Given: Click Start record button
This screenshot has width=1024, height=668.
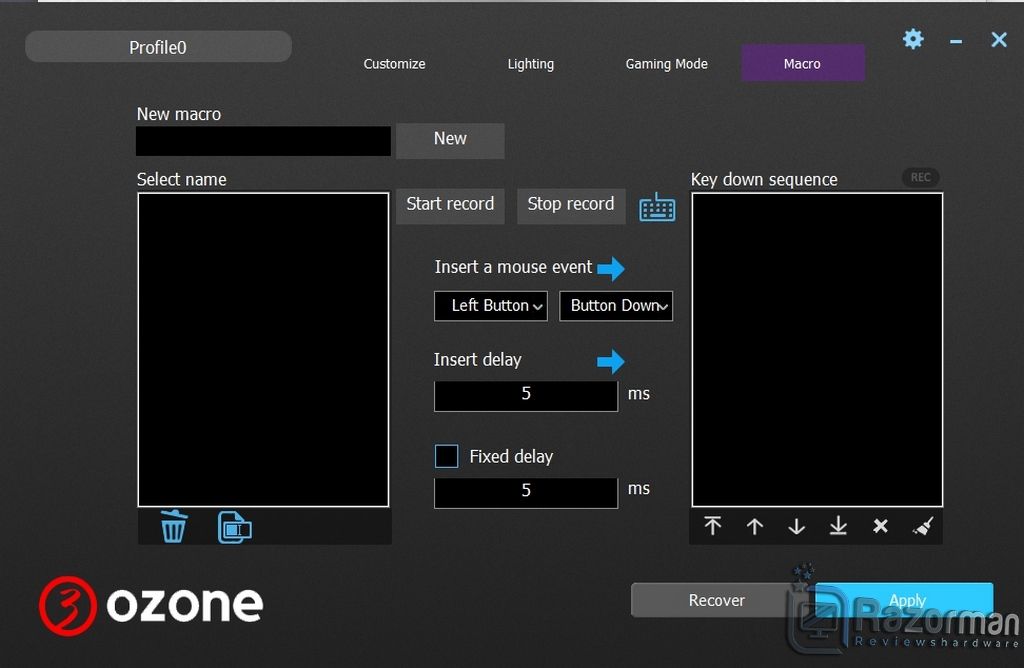Looking at the screenshot, I should (x=450, y=206).
